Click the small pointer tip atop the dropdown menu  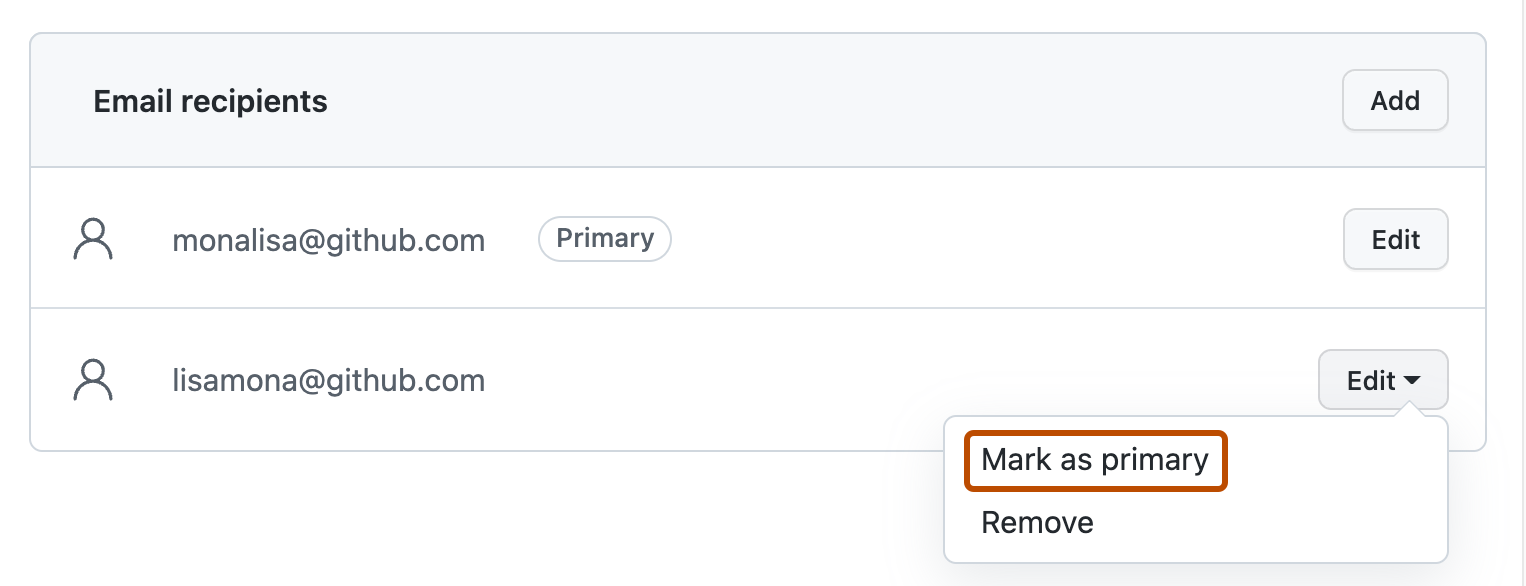1409,410
